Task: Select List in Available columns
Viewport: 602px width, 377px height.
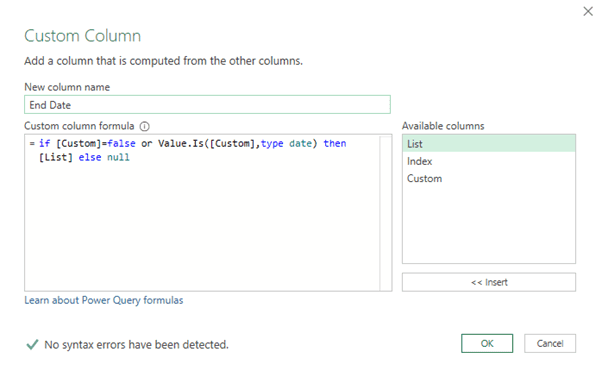Action: coord(489,144)
